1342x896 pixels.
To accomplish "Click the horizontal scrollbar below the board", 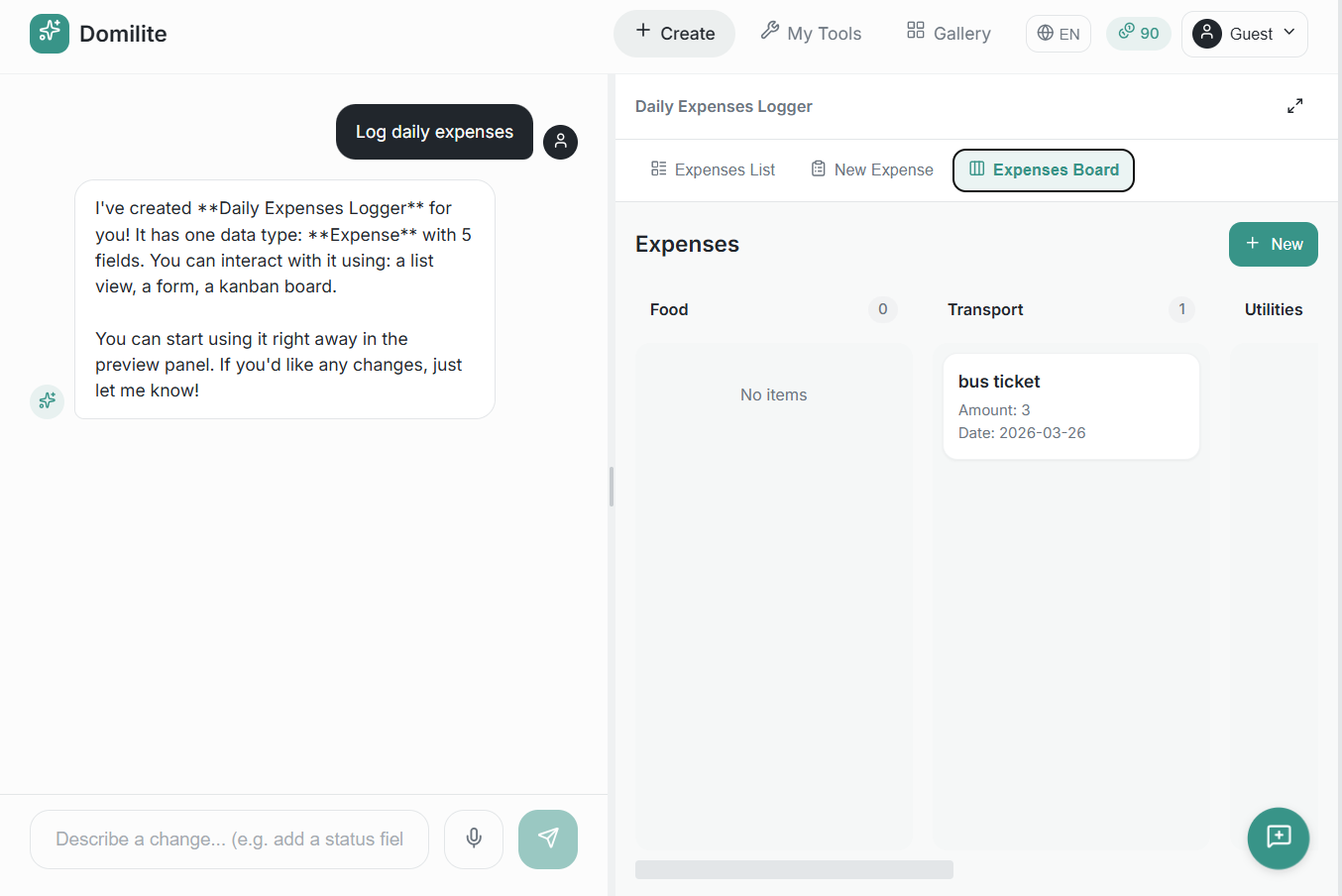I will (x=793, y=869).
